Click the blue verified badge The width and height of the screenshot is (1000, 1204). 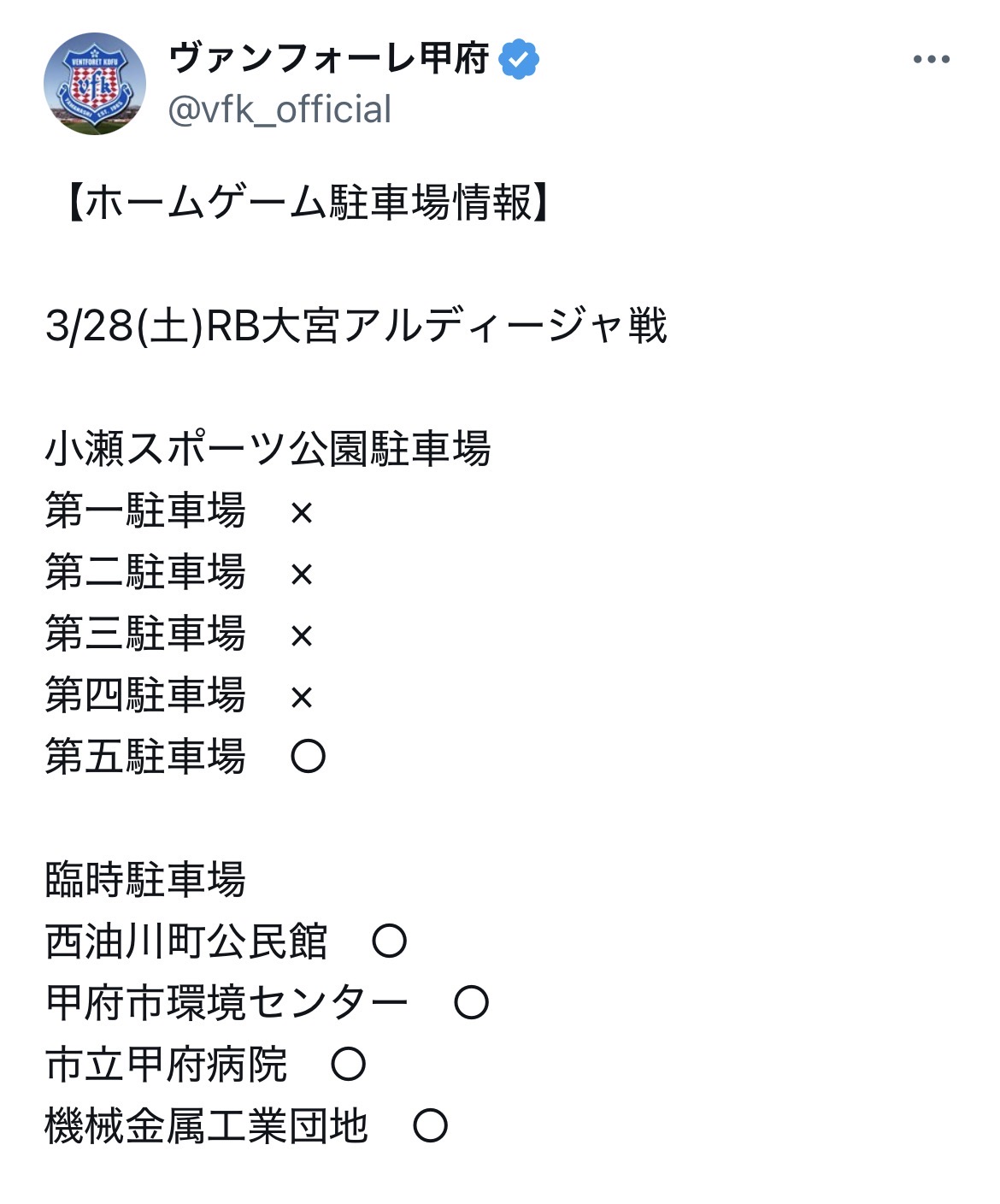click(x=519, y=59)
